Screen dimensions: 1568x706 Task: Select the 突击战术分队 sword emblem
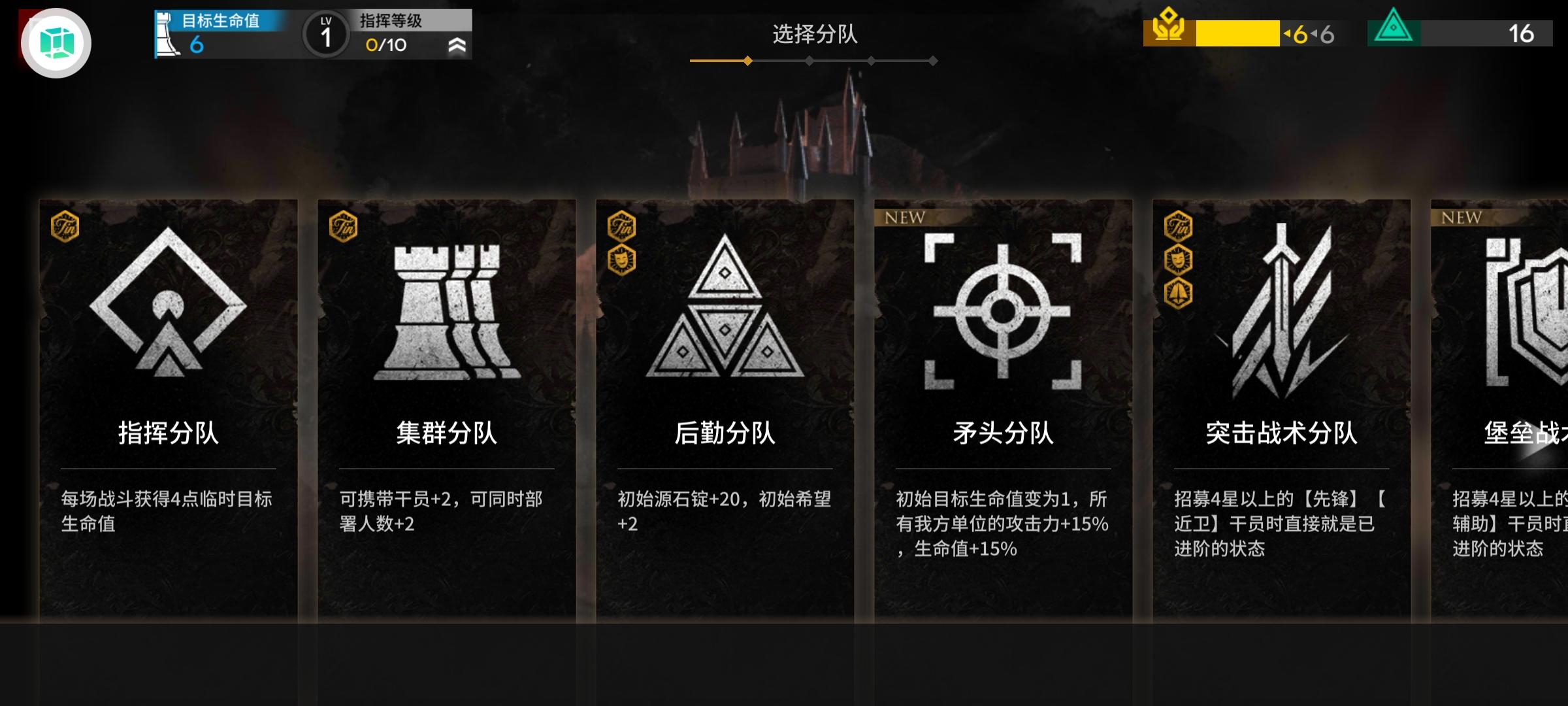1282,311
